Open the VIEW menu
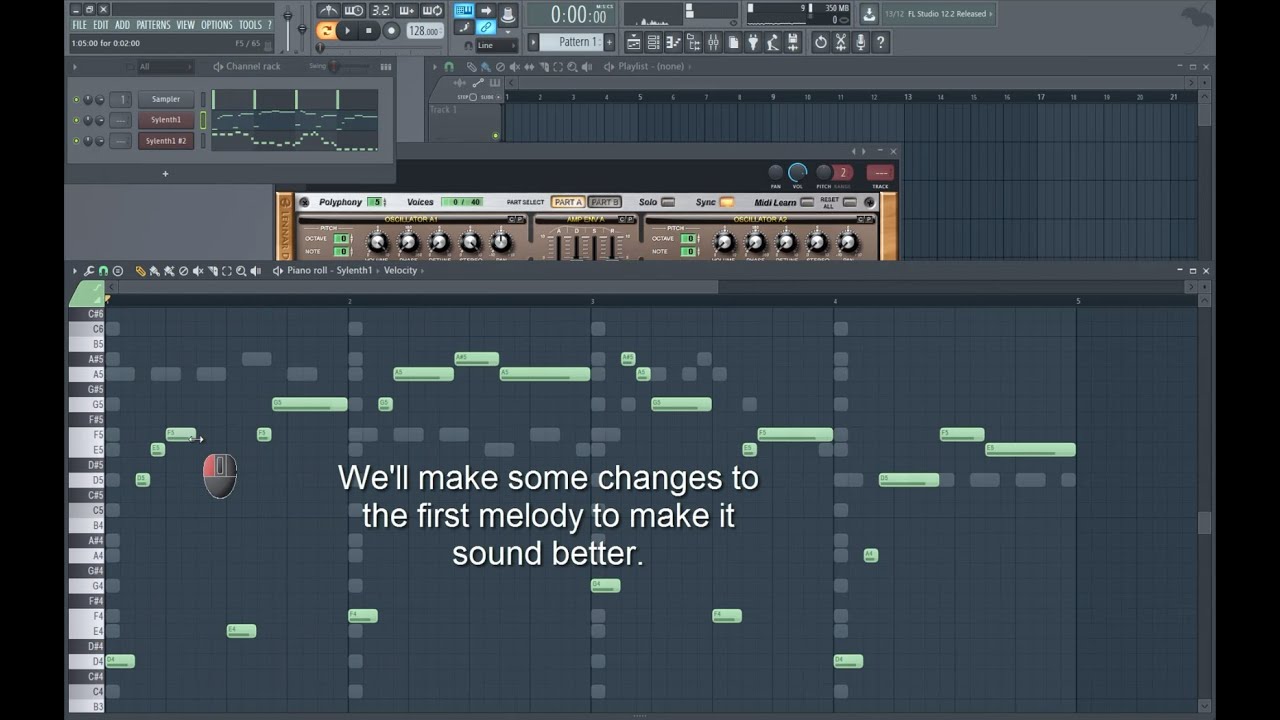 (x=186, y=25)
